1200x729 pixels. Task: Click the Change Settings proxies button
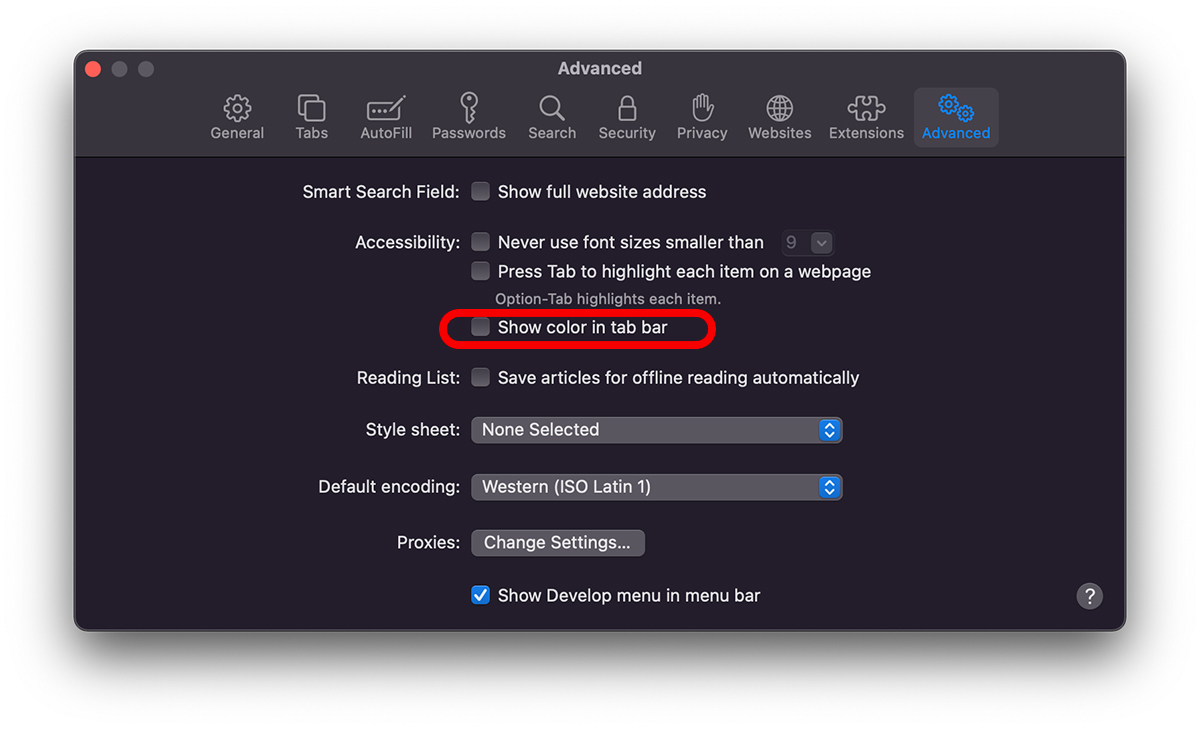(557, 543)
